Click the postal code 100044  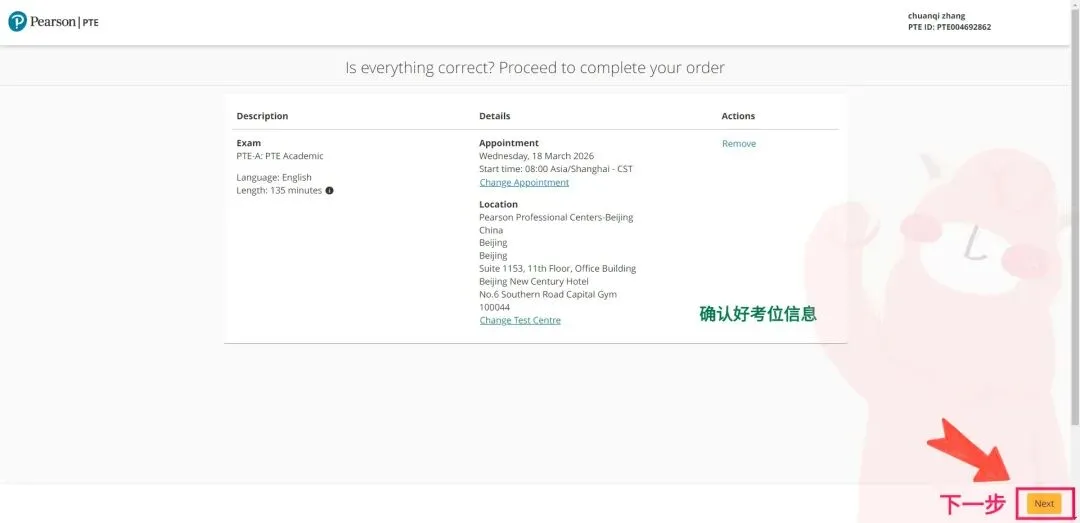point(495,308)
